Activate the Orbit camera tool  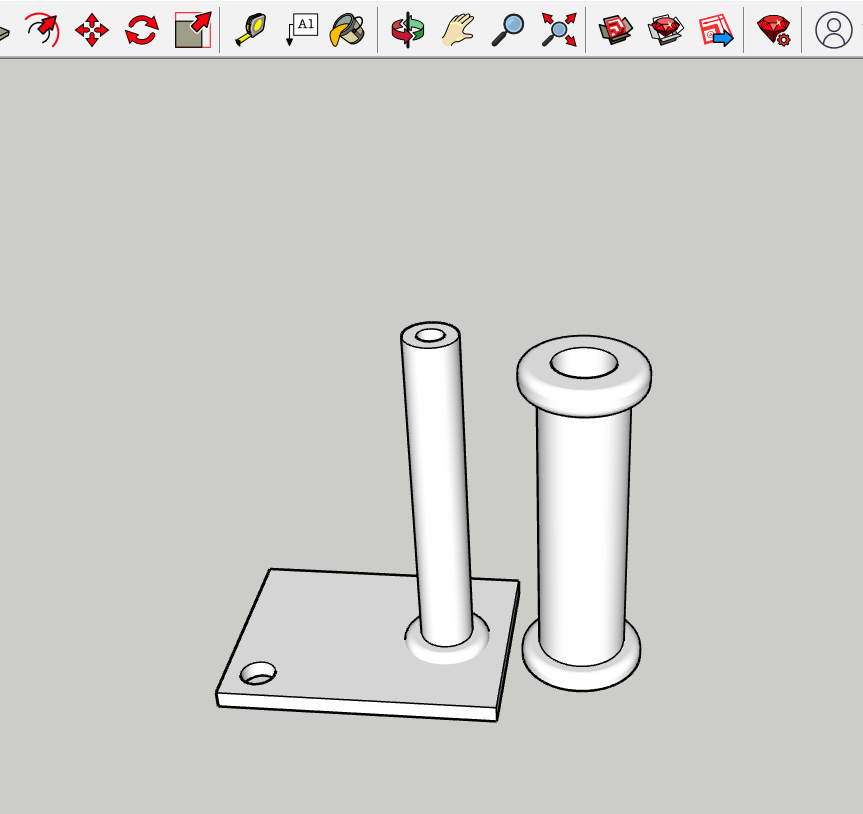point(408,30)
